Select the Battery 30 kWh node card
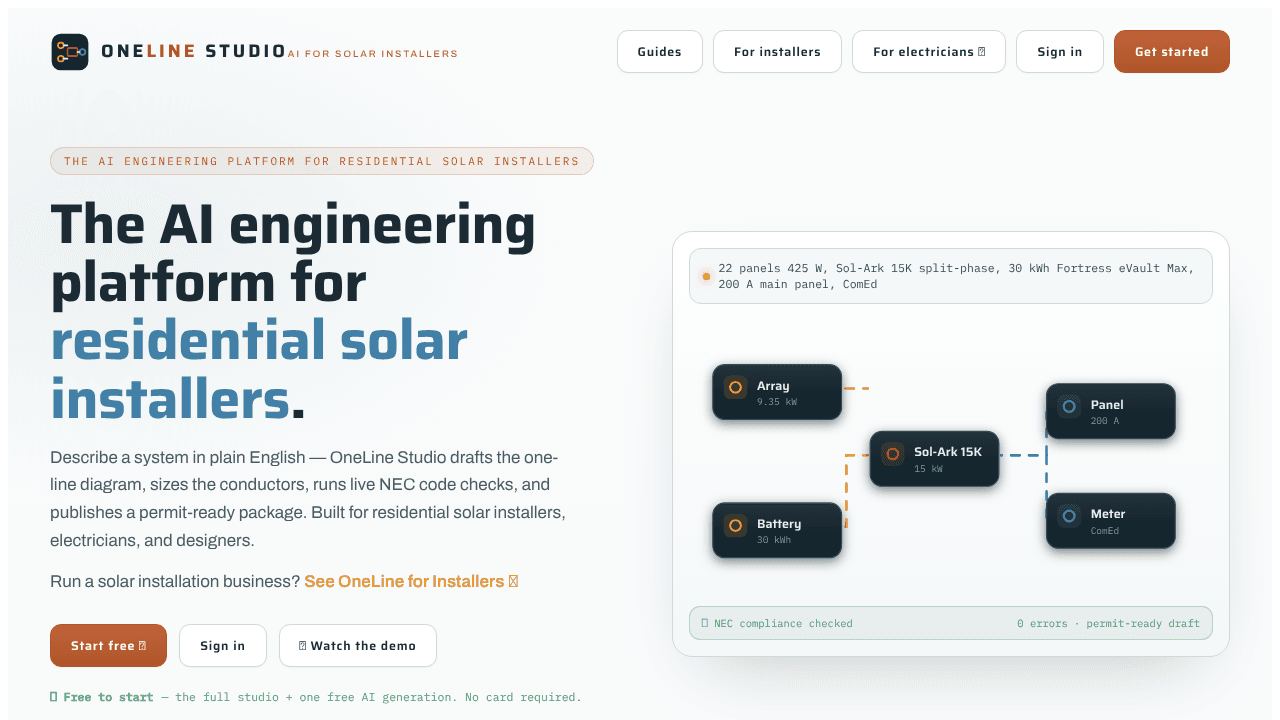1280x720 pixels. [x=777, y=530]
